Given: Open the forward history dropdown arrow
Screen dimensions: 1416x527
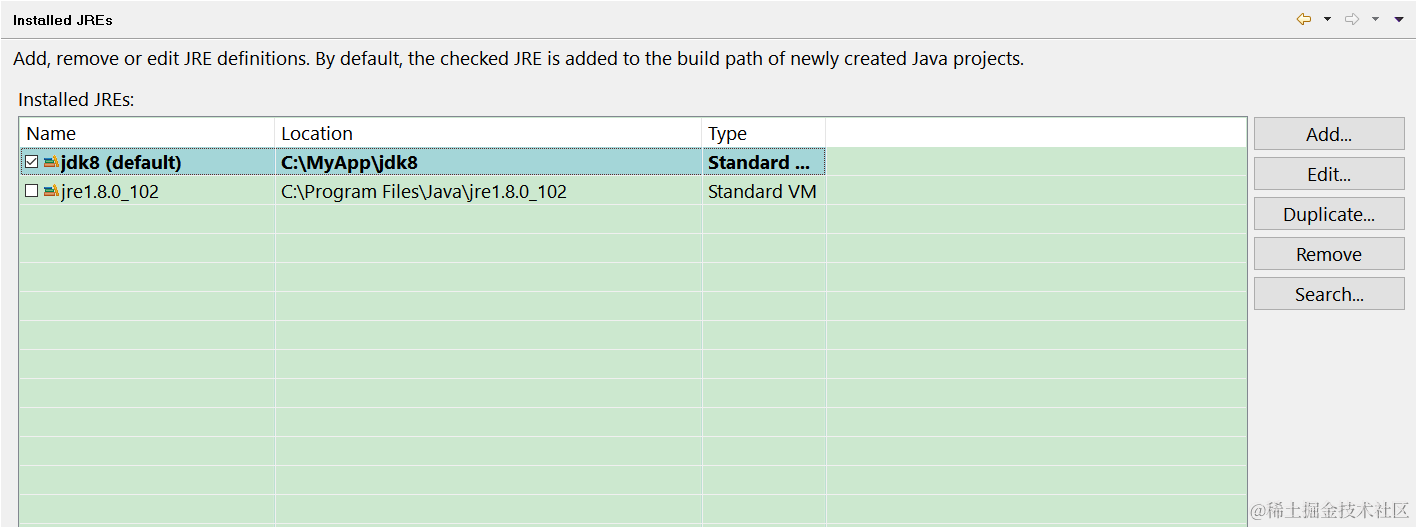Looking at the screenshot, I should [1375, 19].
